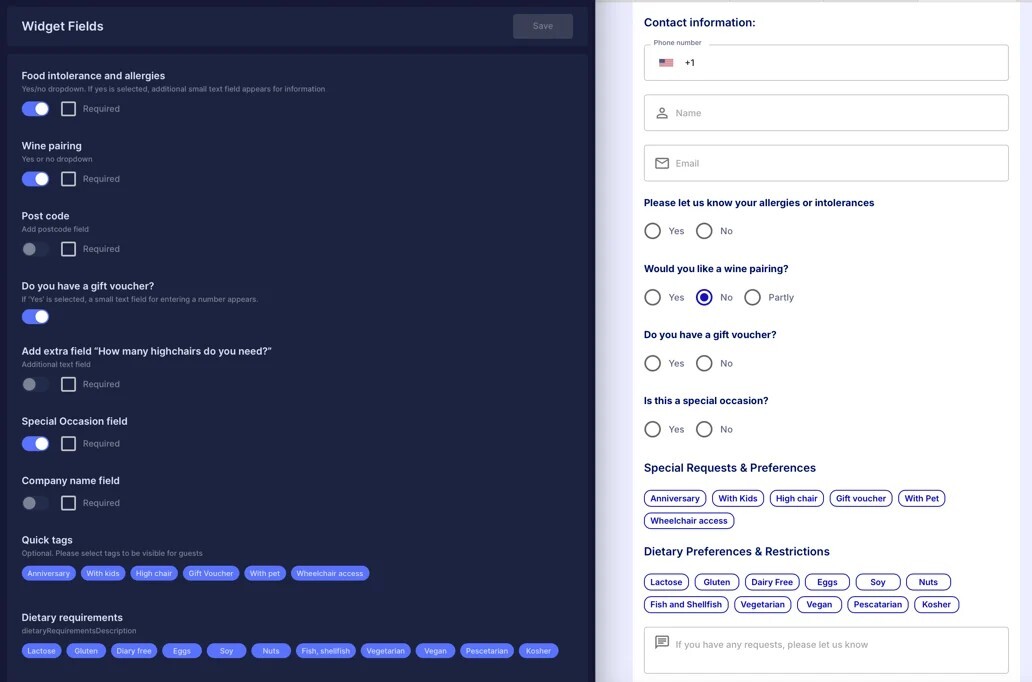Image resolution: width=1032 pixels, height=682 pixels.
Task: Disable the Wine pairing toggle
Action: [33, 178]
